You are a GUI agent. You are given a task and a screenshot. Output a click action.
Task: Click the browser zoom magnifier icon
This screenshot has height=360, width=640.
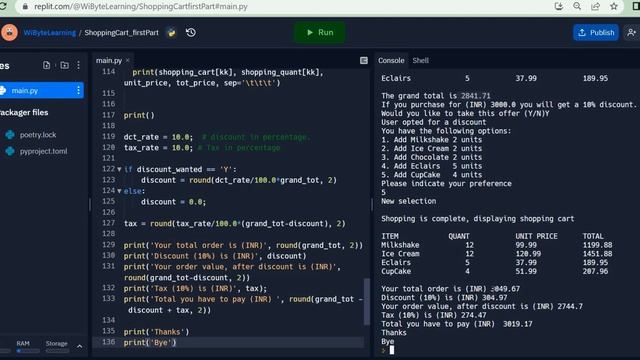[577, 6]
